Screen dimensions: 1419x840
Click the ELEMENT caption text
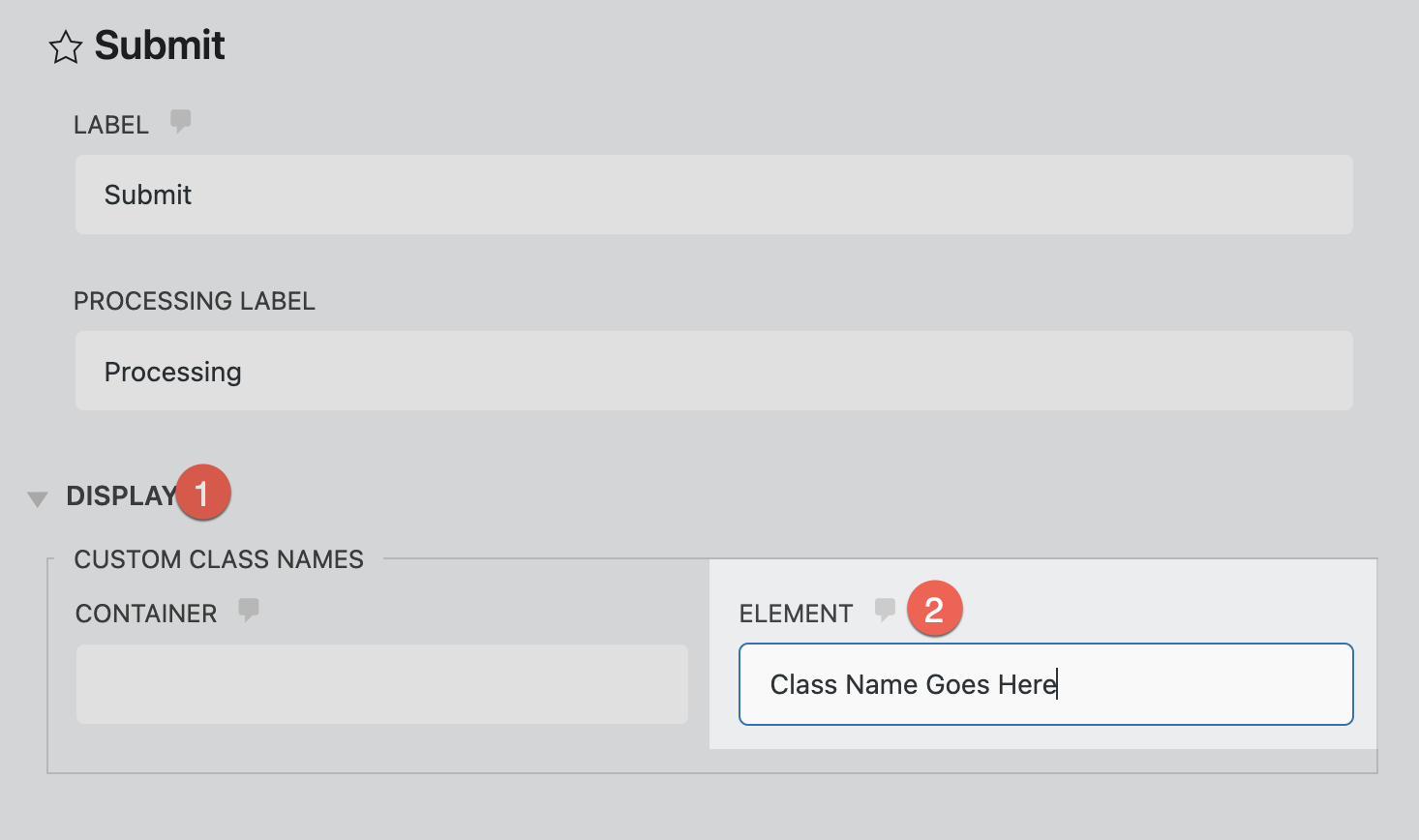pyautogui.click(x=796, y=614)
